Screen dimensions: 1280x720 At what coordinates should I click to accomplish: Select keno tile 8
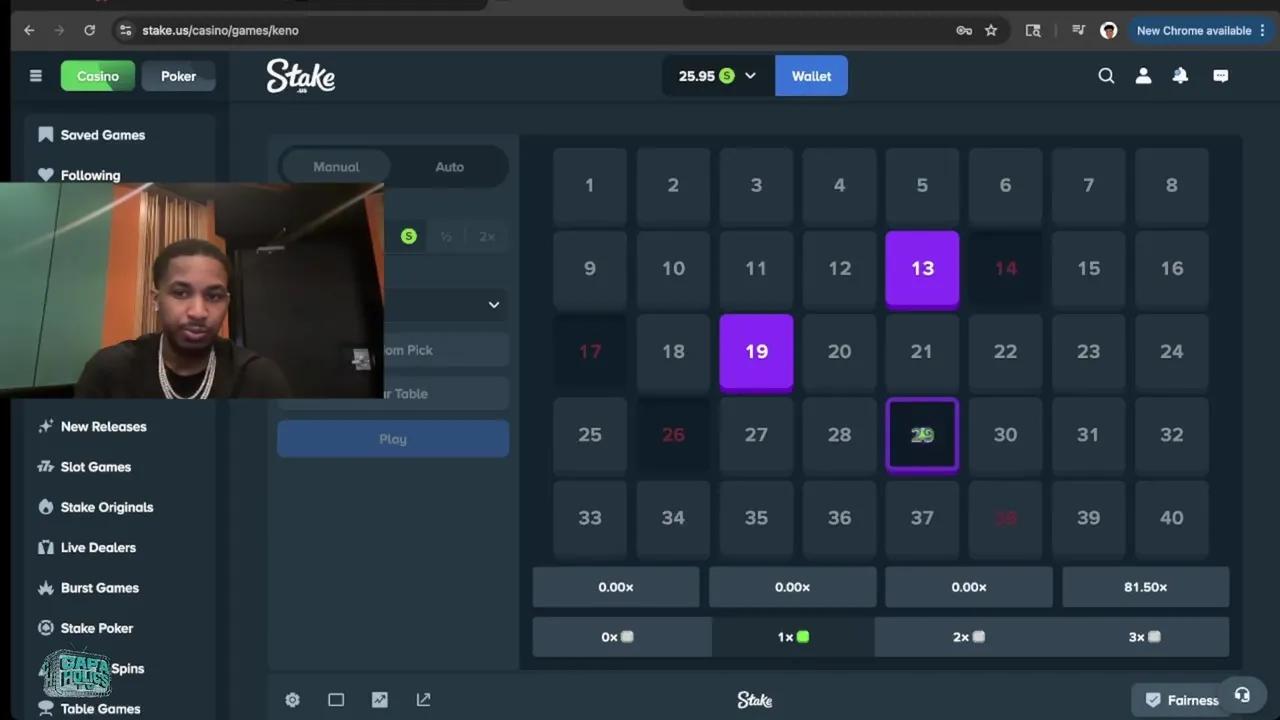coord(1171,185)
